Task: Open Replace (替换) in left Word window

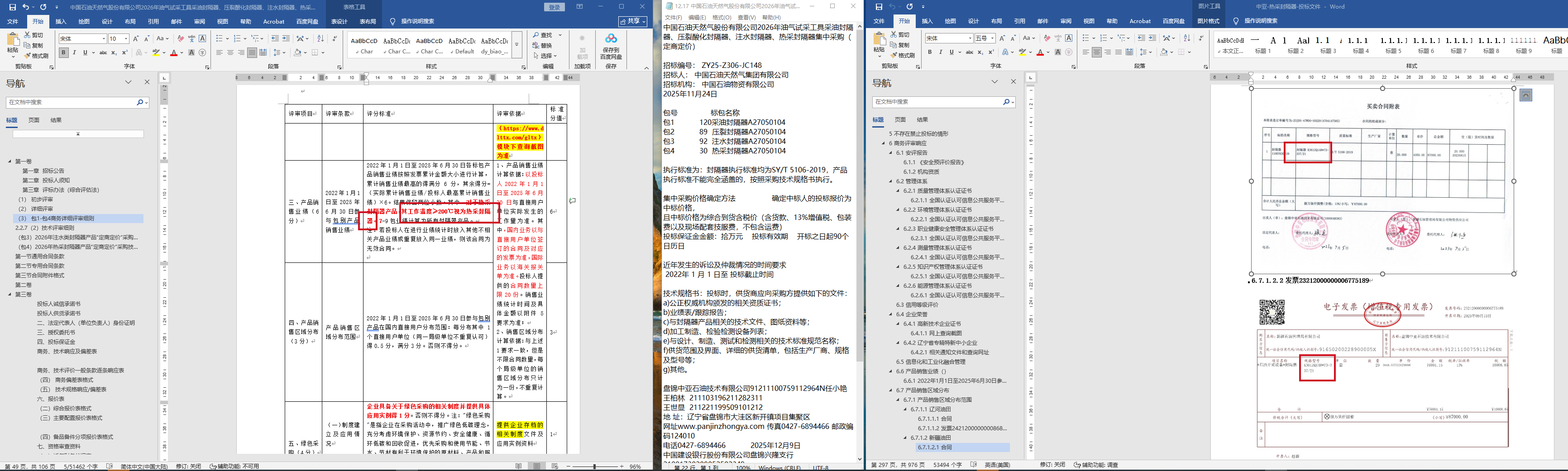Action: click(542, 46)
